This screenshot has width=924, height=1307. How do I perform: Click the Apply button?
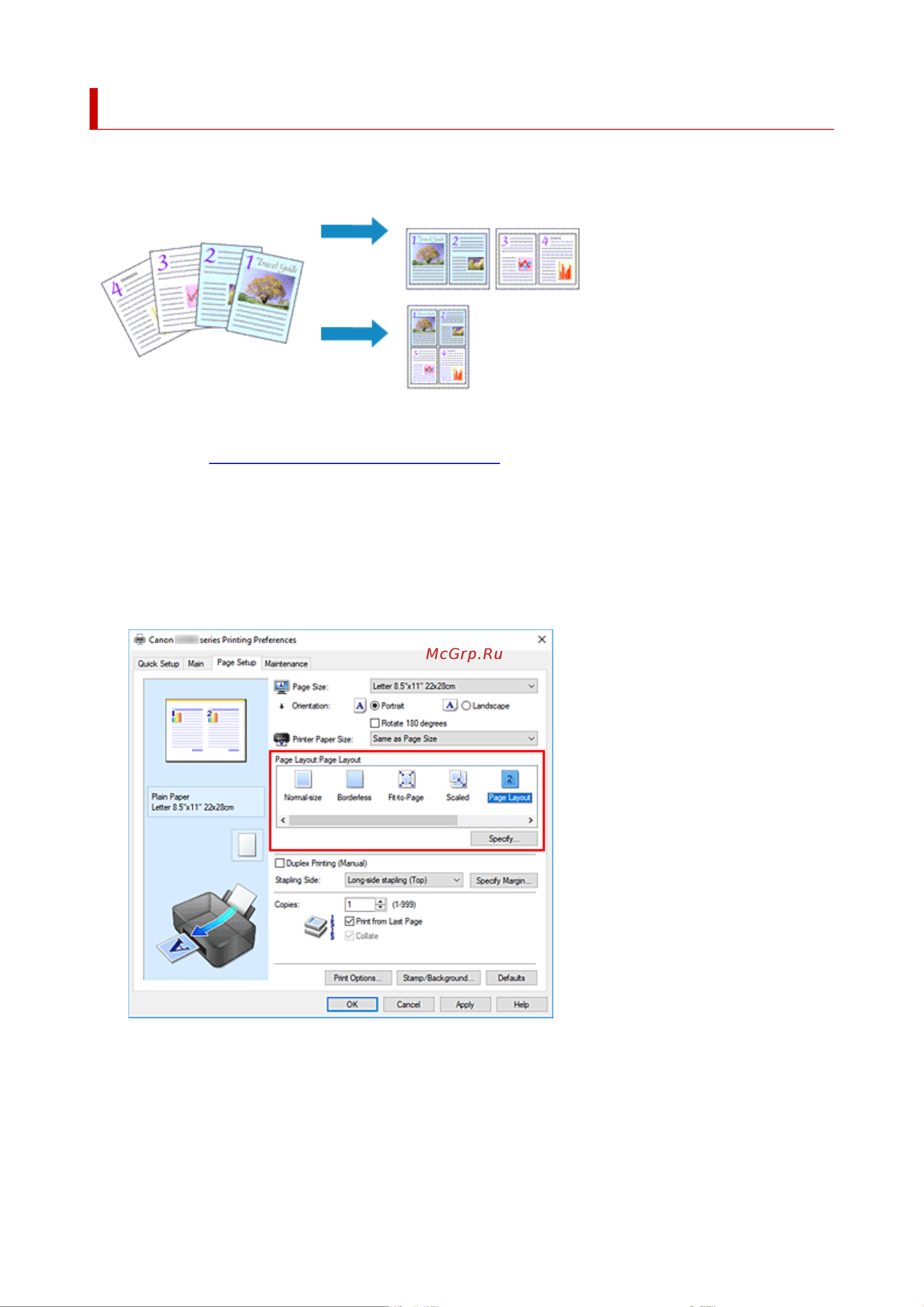point(465,1005)
